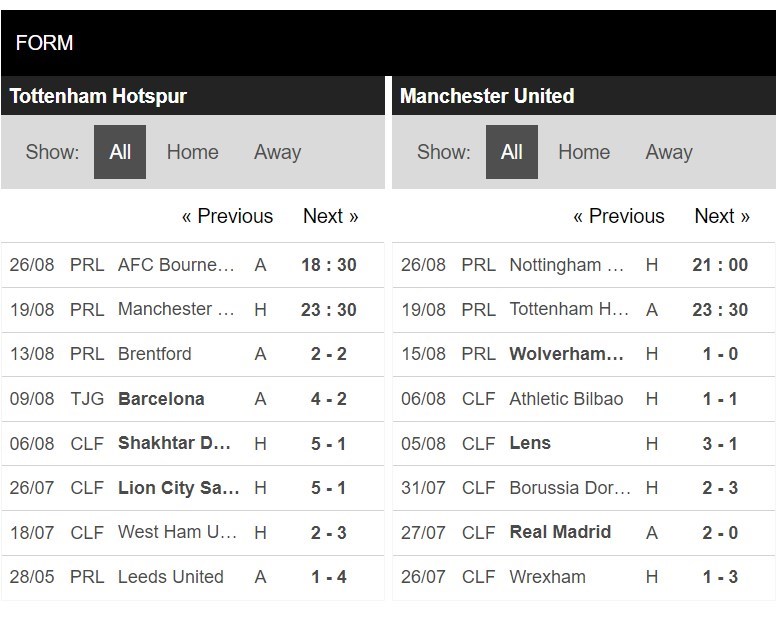Image resolution: width=782 pixels, height=617 pixels.
Task: Open Tottenham's AFC Bournemouth fixture row
Action: 193,265
